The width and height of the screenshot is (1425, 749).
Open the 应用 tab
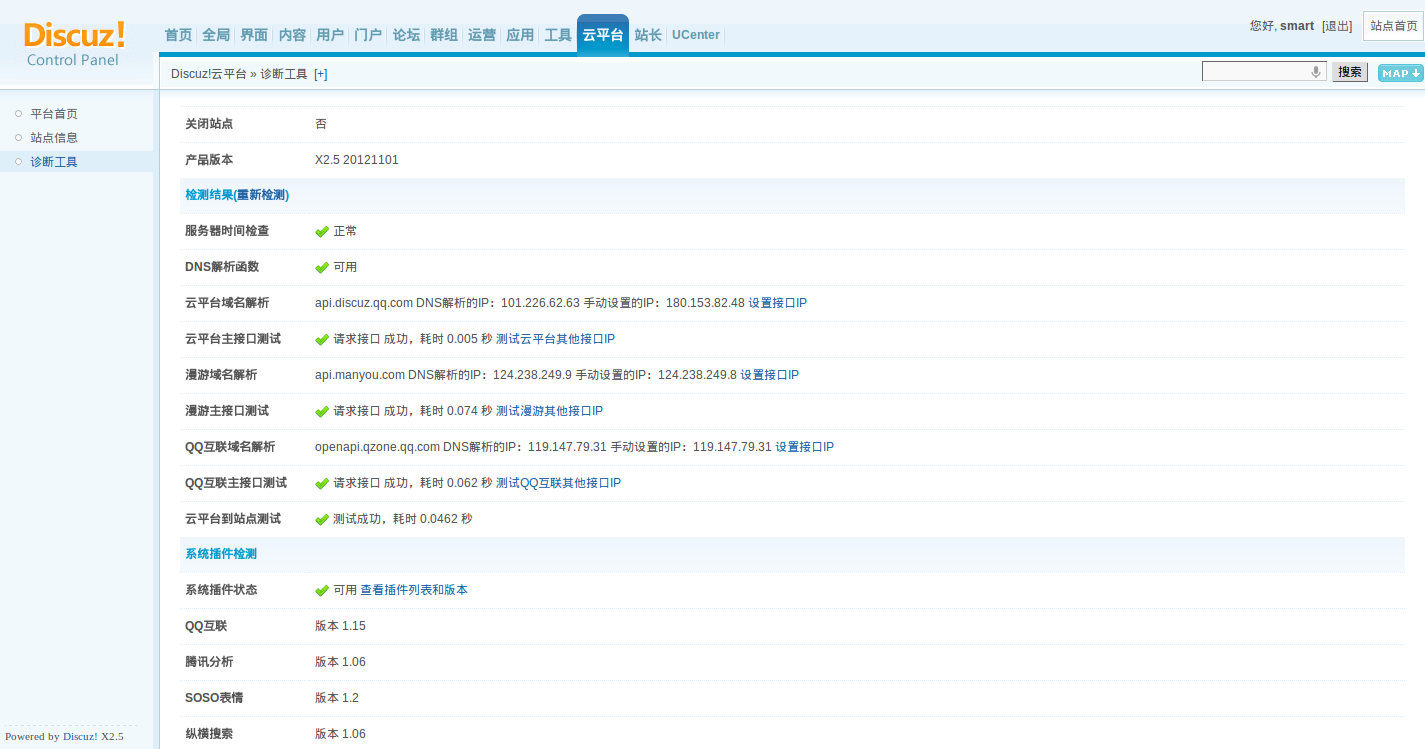click(520, 35)
